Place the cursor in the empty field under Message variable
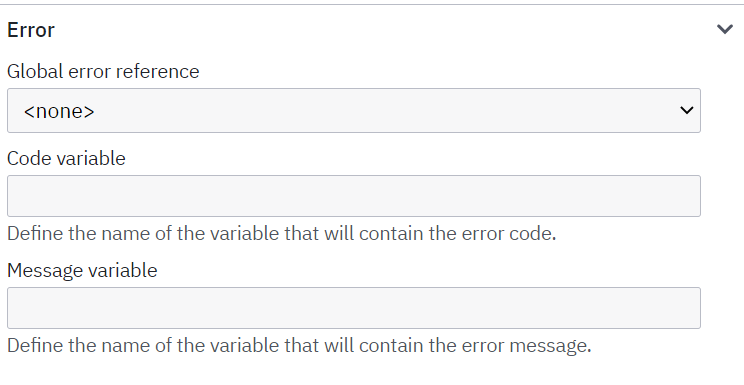The width and height of the screenshot is (744, 385). coord(353,308)
